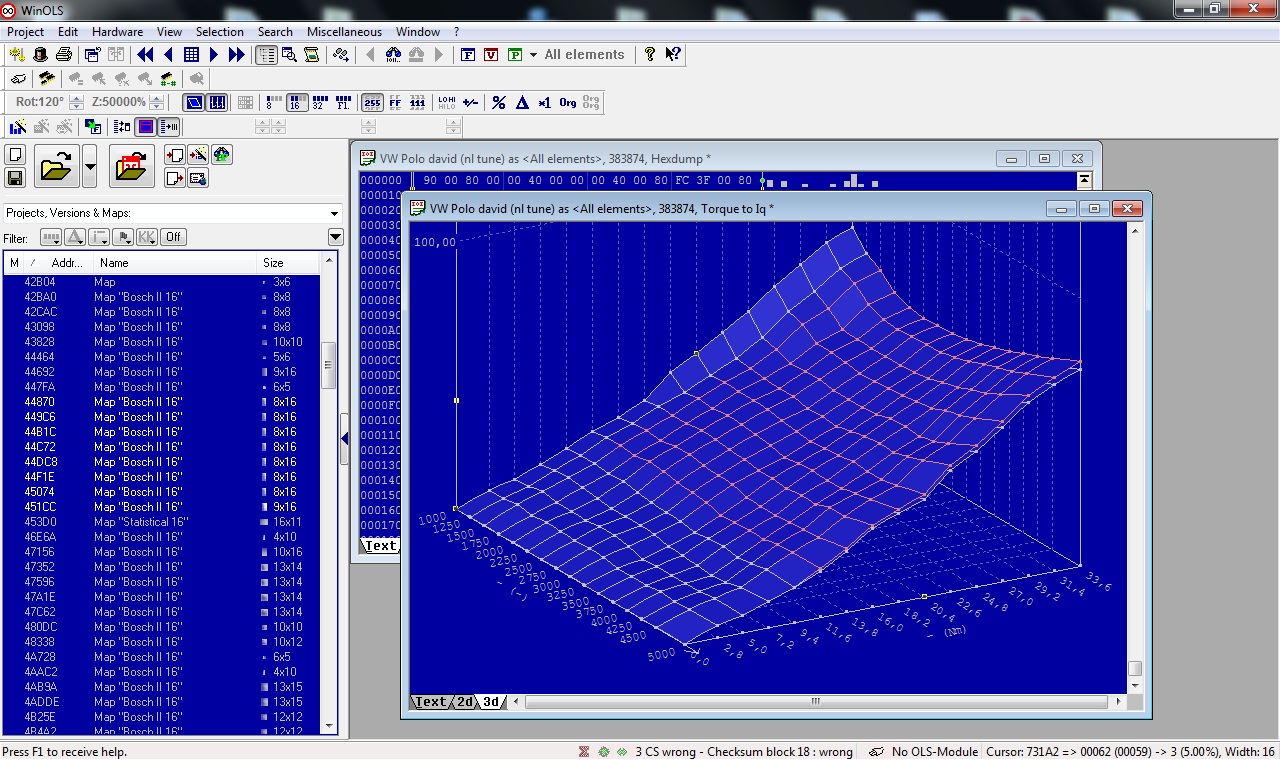Screen dimensions: 1280x760
Task: Select the Statistical 16 map at 453D0
Action: 141,522
